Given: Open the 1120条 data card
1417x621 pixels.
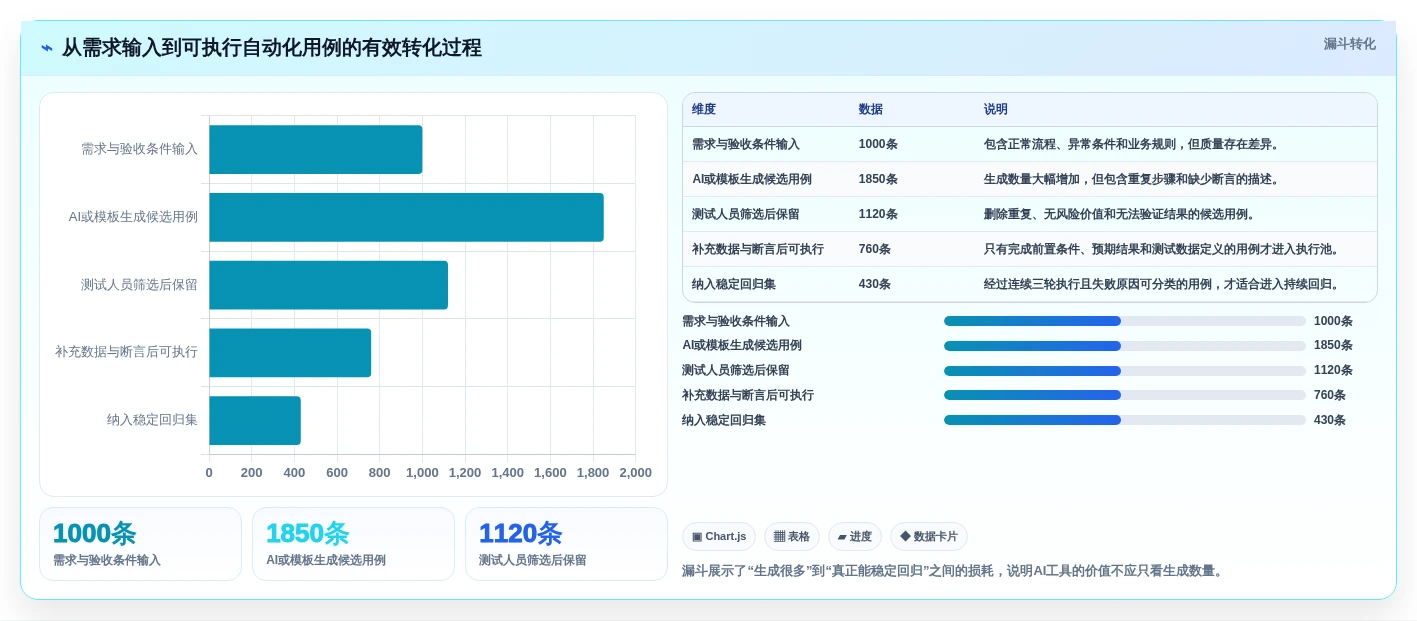Looking at the screenshot, I should click(566, 544).
